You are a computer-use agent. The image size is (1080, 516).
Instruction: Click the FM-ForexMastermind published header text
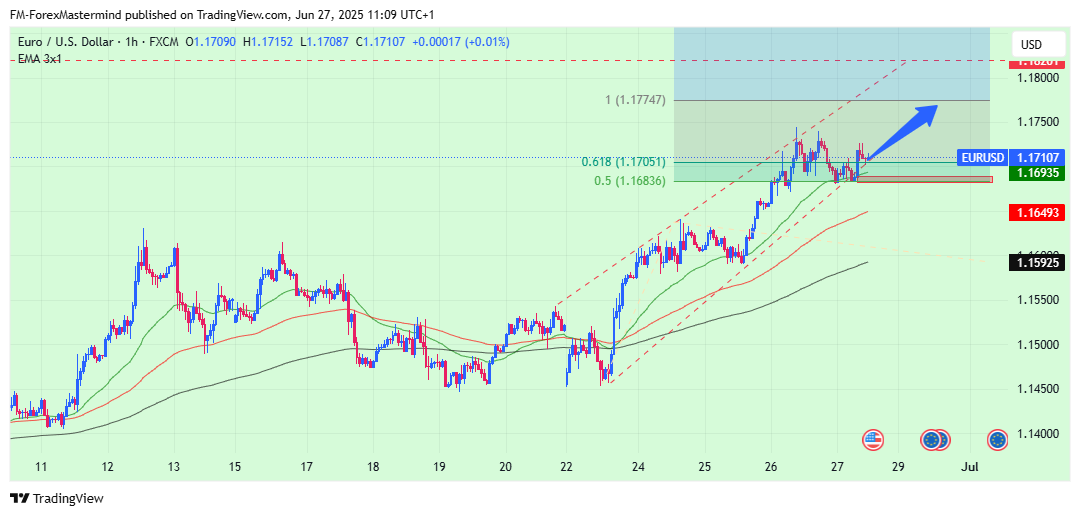222,14
